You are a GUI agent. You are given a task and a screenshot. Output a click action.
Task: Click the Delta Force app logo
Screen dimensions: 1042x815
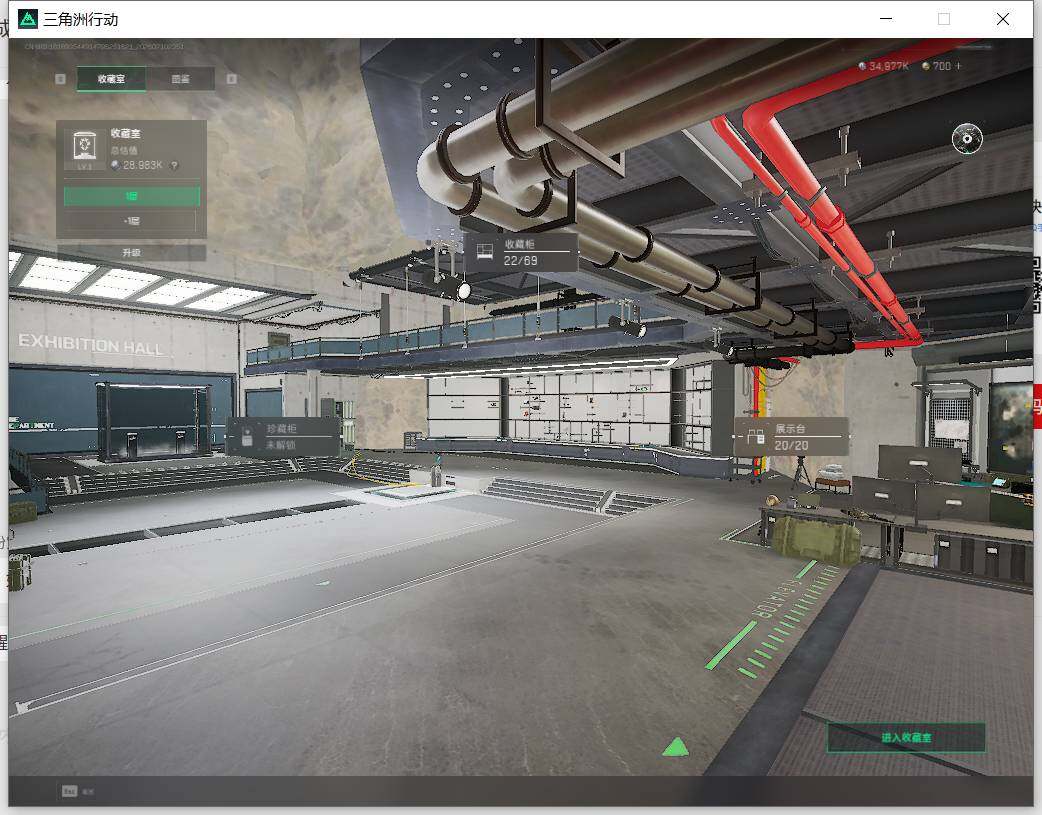(x=27, y=19)
